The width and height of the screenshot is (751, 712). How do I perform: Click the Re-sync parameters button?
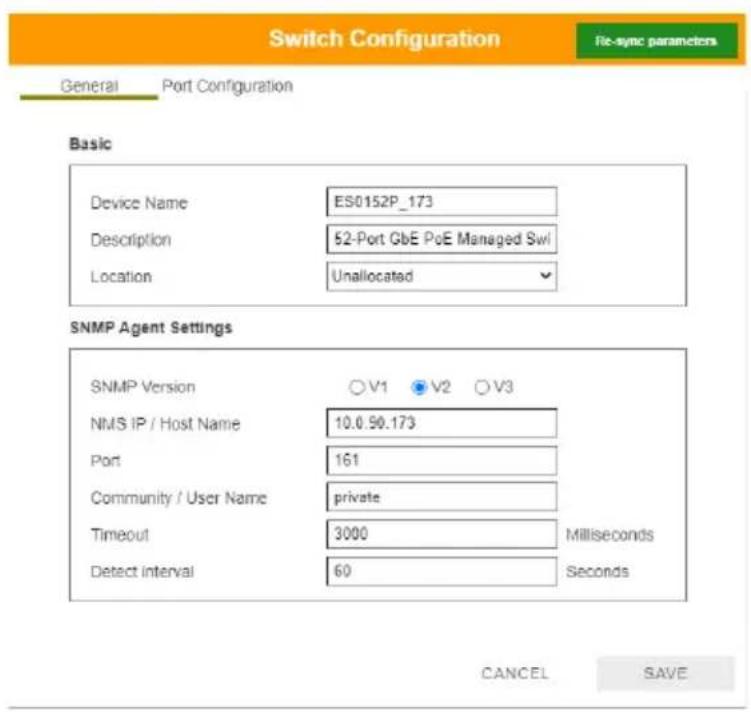pyautogui.click(x=656, y=41)
